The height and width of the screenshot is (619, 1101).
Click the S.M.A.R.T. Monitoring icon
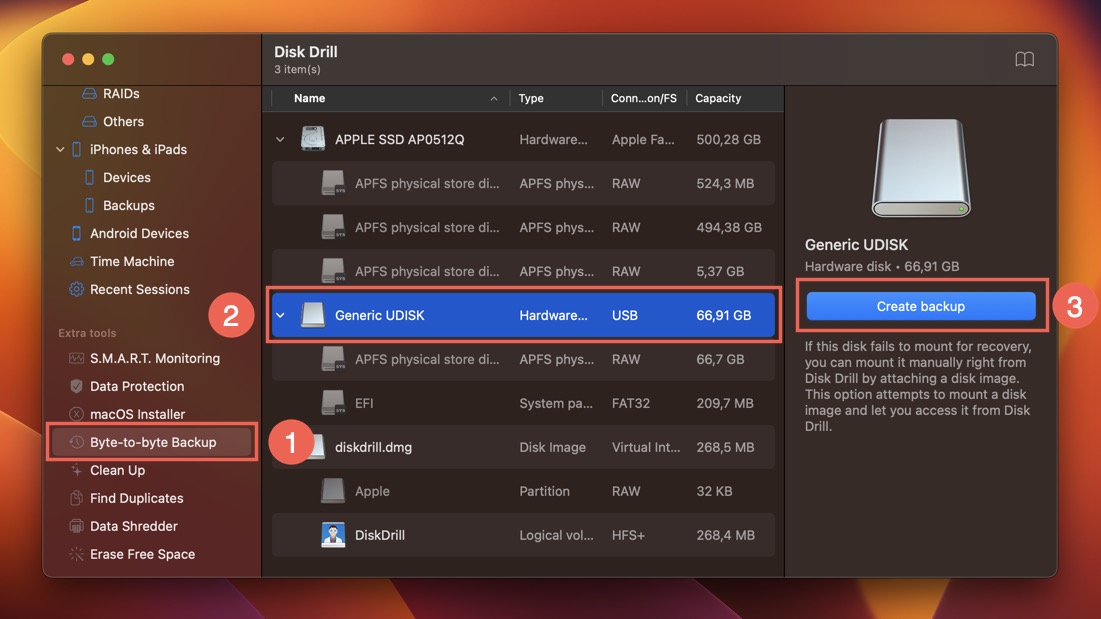point(77,358)
